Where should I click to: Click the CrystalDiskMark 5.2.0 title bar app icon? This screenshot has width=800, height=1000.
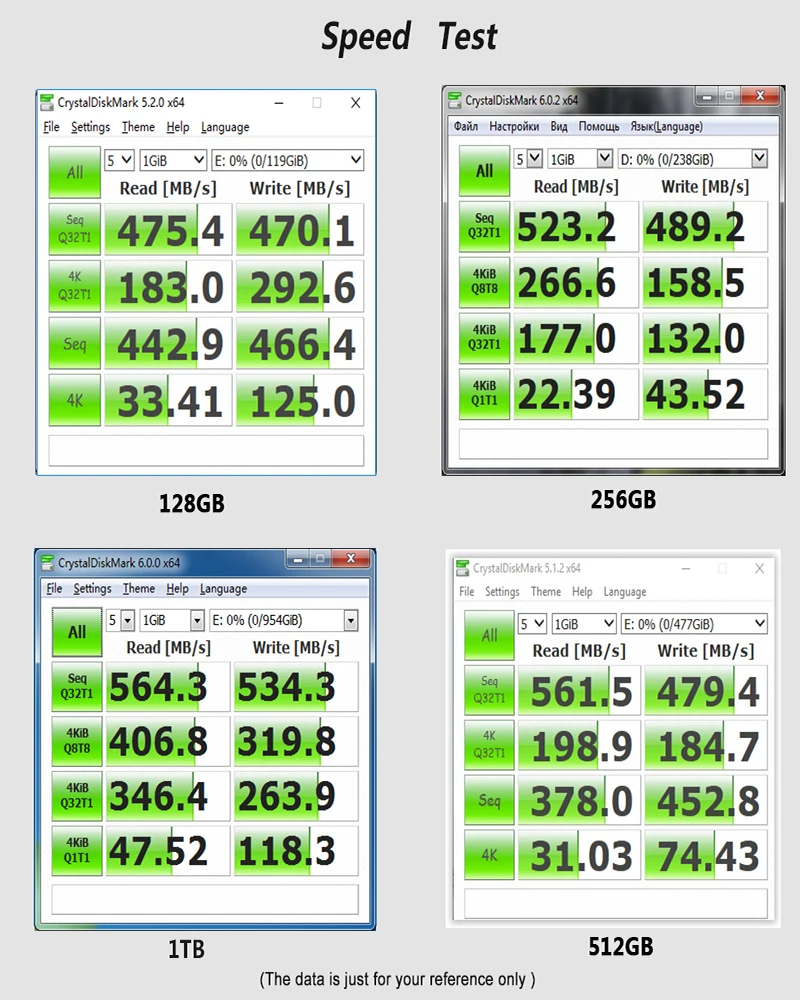pos(47,102)
